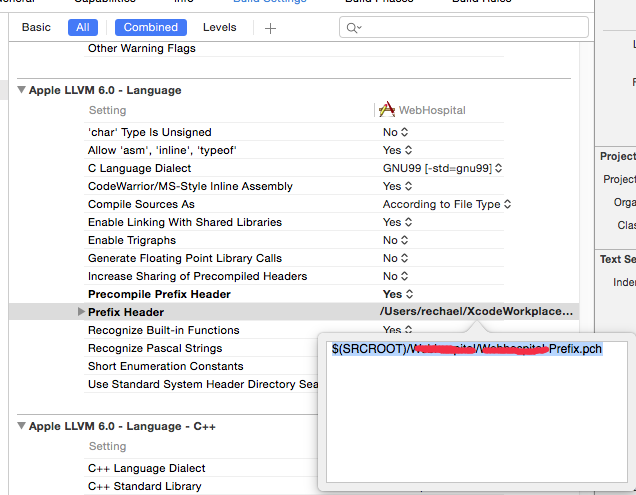
Task: Click the WebHospital target app icon
Action: tap(387, 110)
